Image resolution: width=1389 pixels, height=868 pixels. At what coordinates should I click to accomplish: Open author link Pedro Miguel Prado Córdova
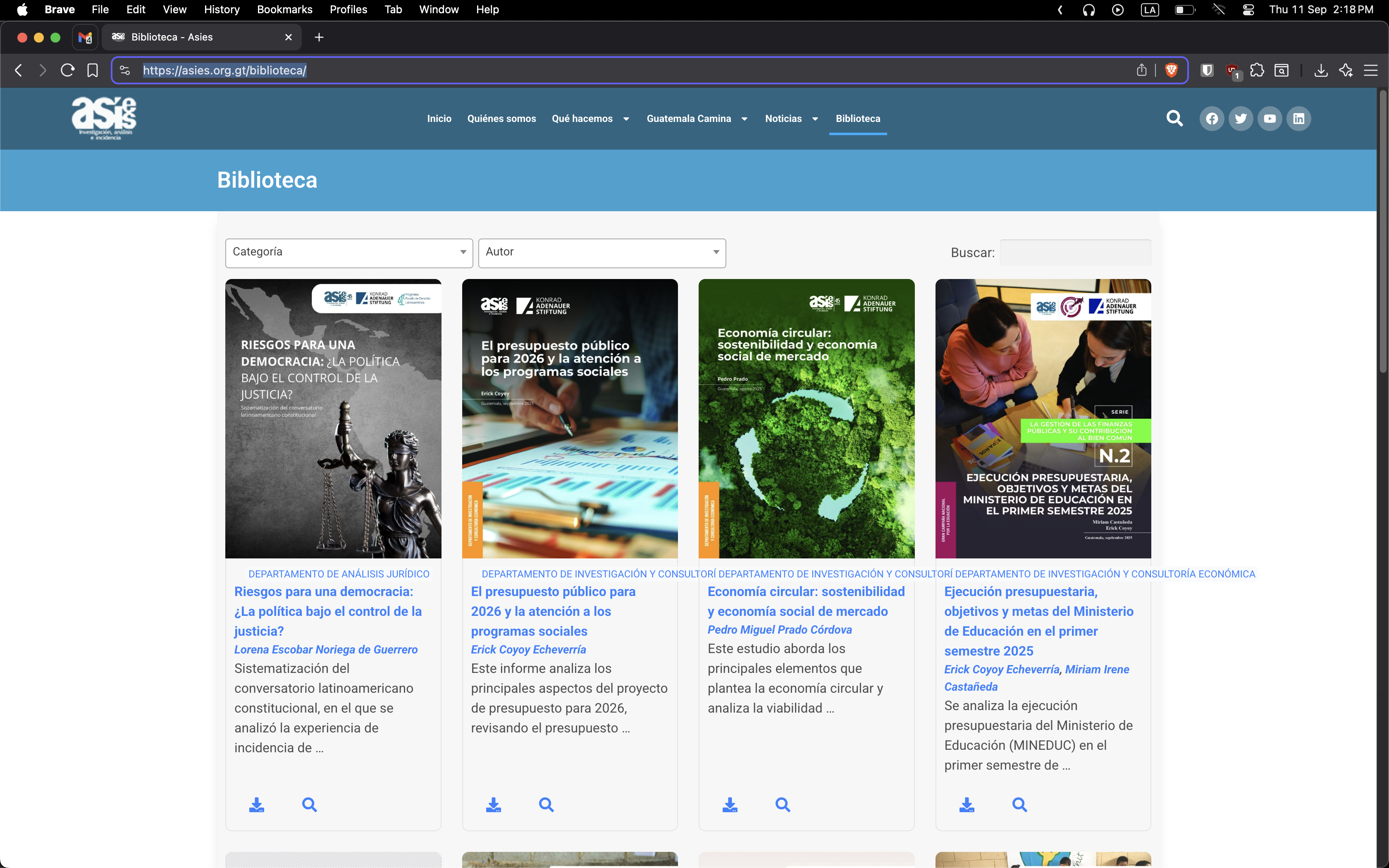[779, 630]
